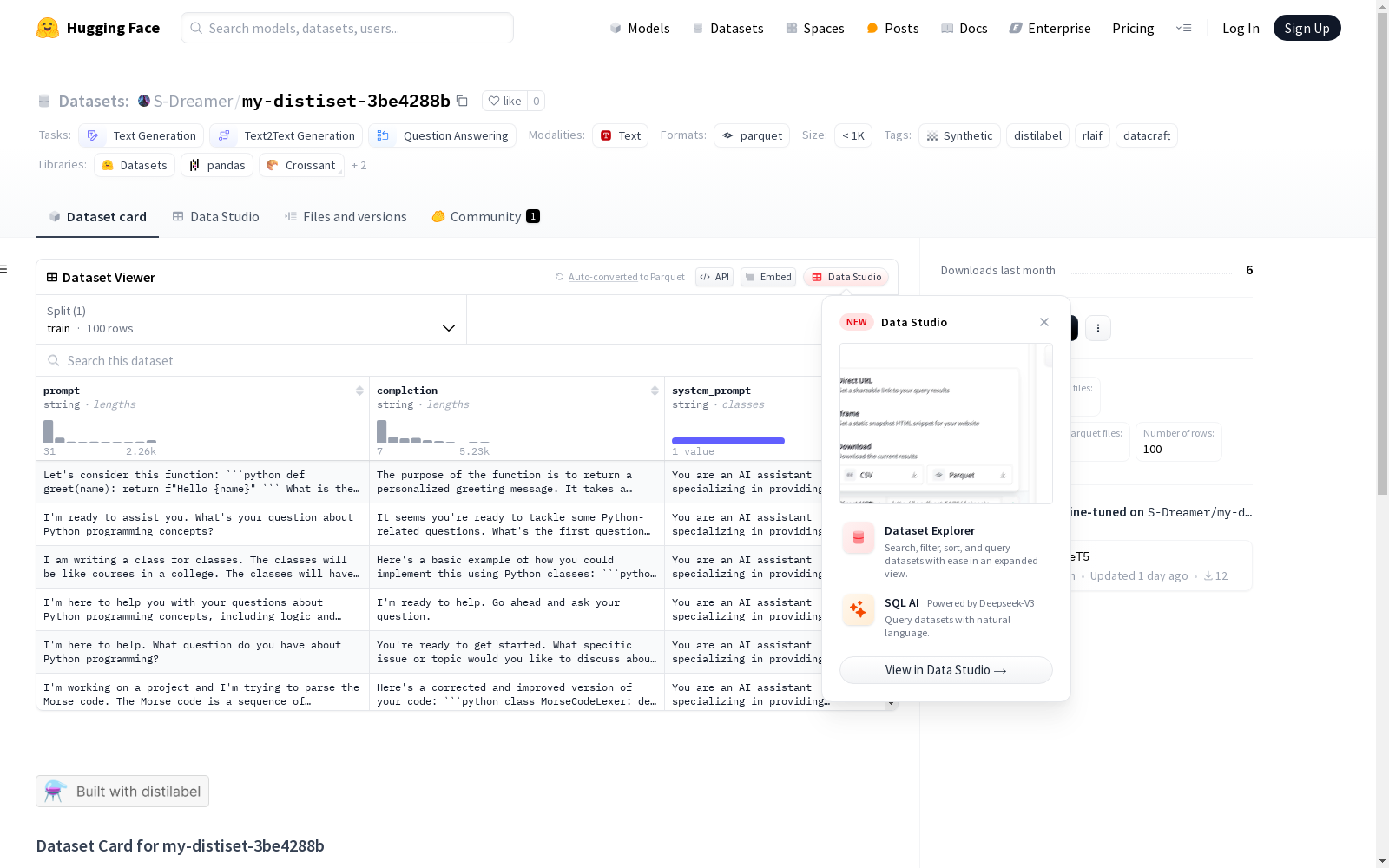Click the Built with distilabel badge
The image size is (1389, 868).
coord(122,791)
